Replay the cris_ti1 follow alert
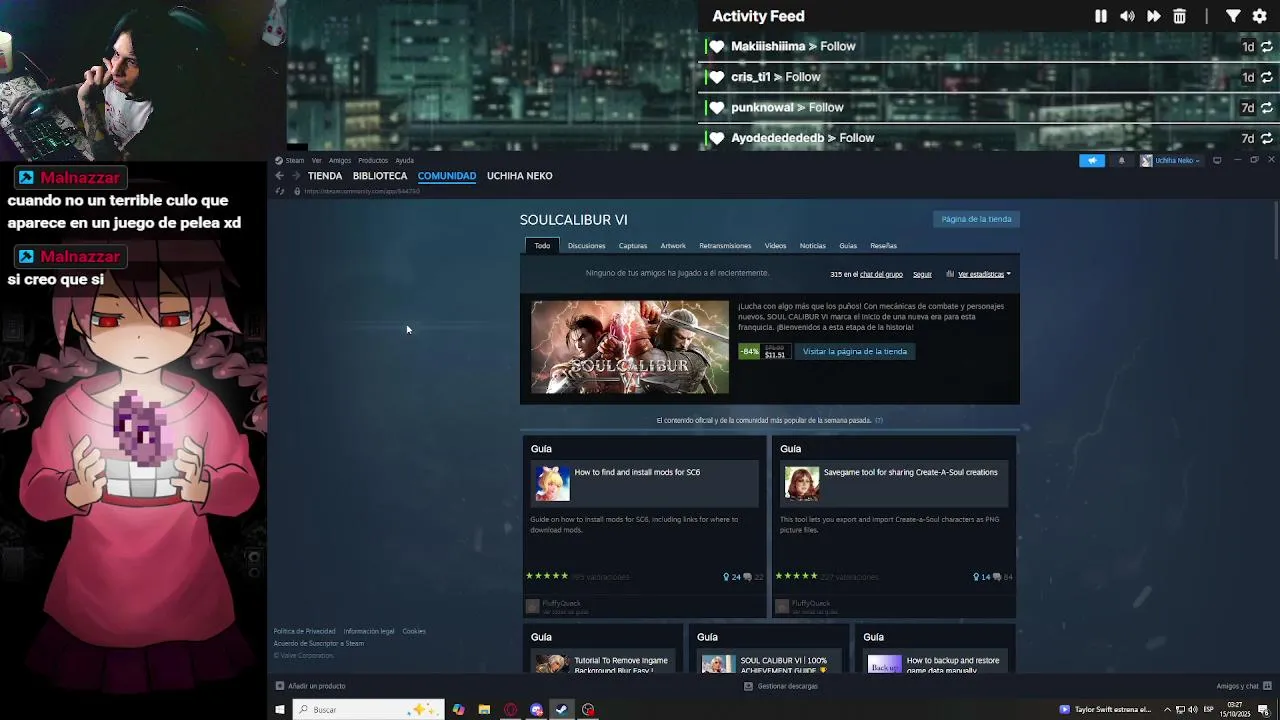Viewport: 1280px width, 720px height. coord(1266,77)
